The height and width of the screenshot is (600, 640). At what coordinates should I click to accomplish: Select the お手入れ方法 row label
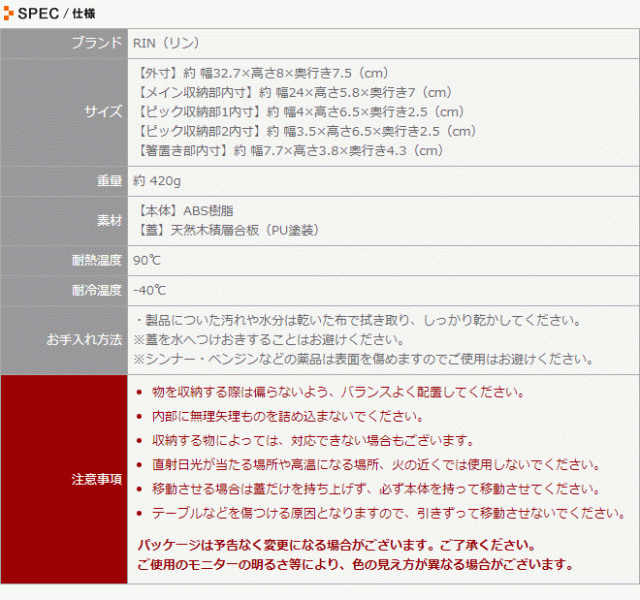pyautogui.click(x=85, y=339)
